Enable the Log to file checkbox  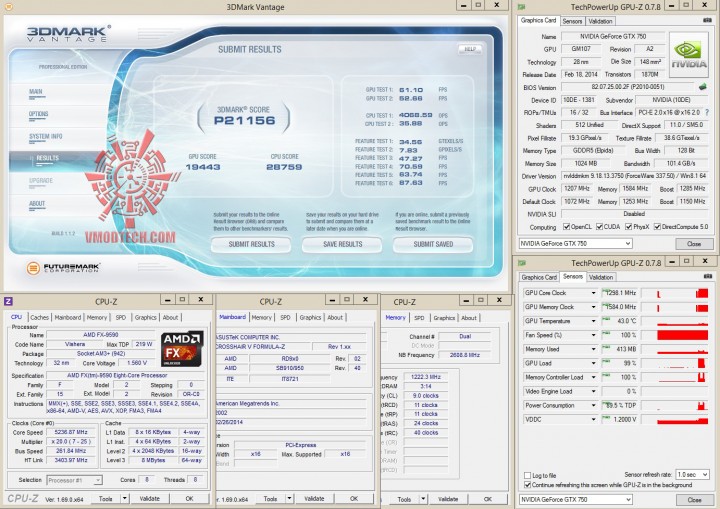[527, 475]
